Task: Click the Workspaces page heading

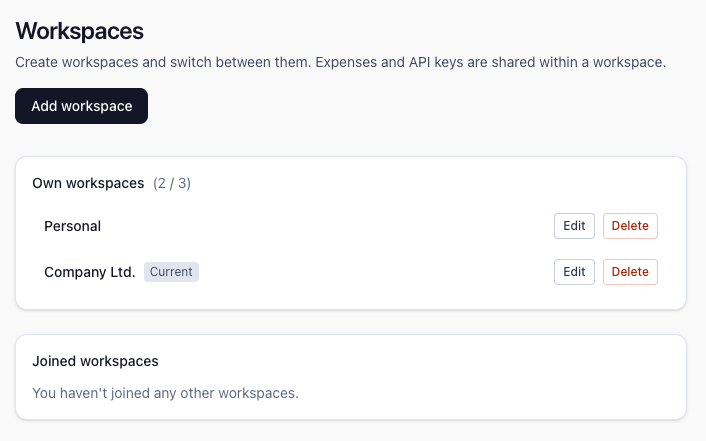Action: (x=80, y=32)
